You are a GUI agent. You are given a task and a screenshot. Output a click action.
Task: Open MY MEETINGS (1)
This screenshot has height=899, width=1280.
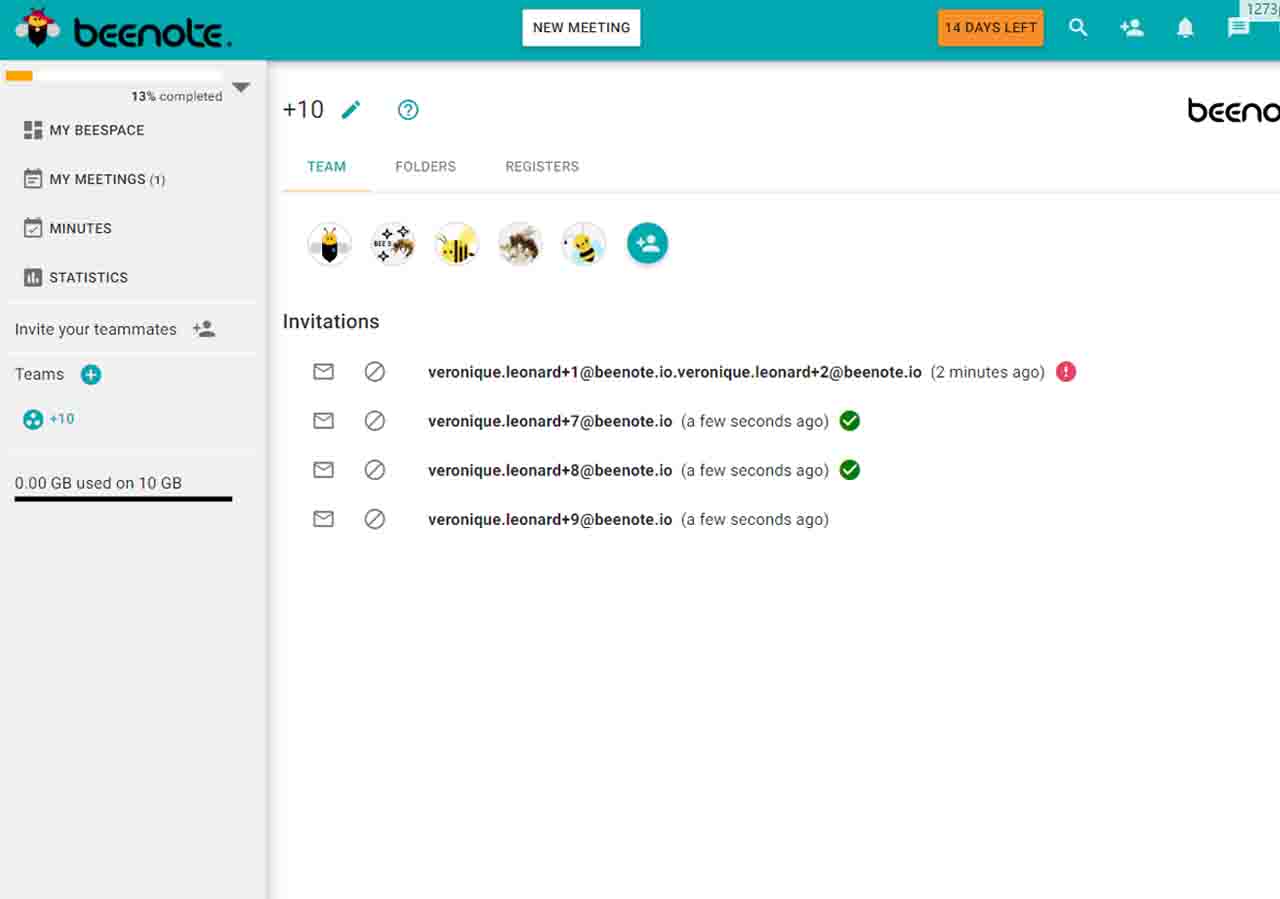tap(94, 179)
